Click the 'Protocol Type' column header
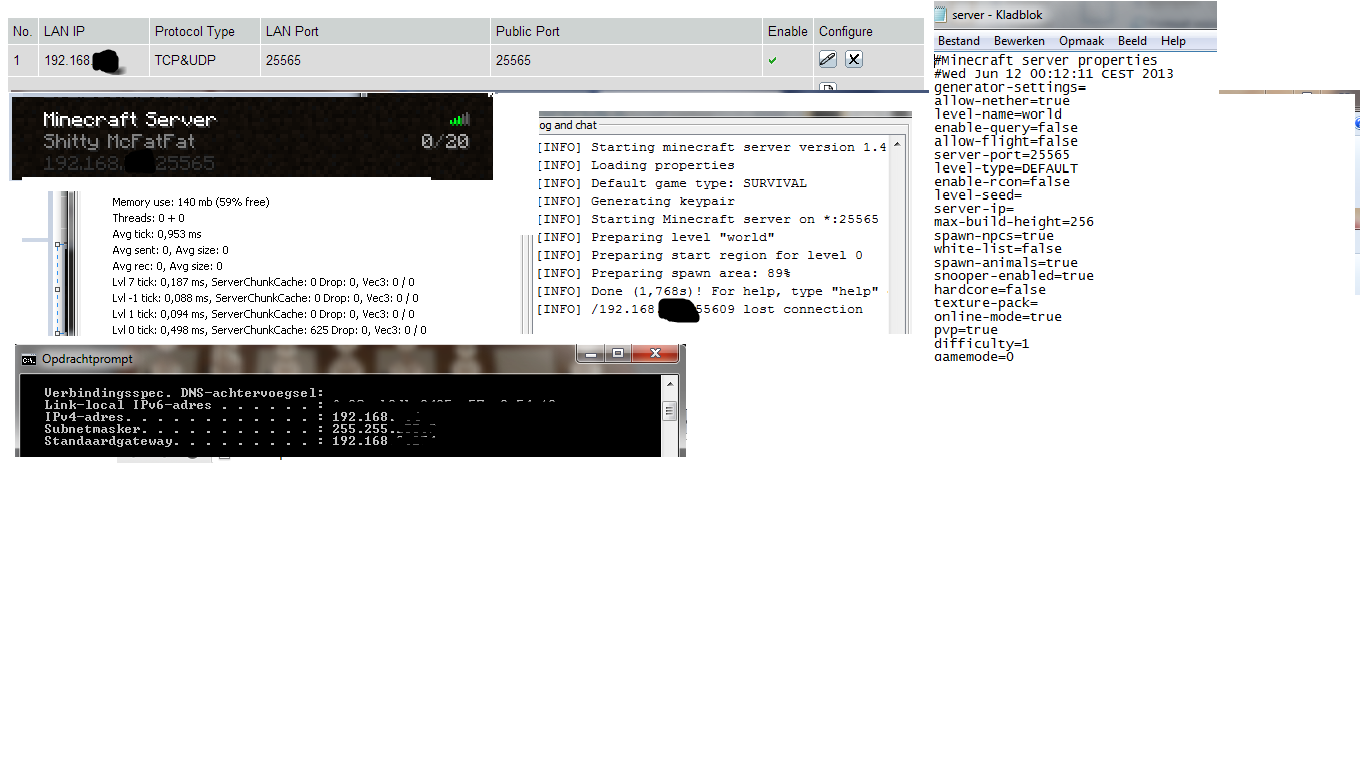The height and width of the screenshot is (768, 1360). tap(194, 31)
